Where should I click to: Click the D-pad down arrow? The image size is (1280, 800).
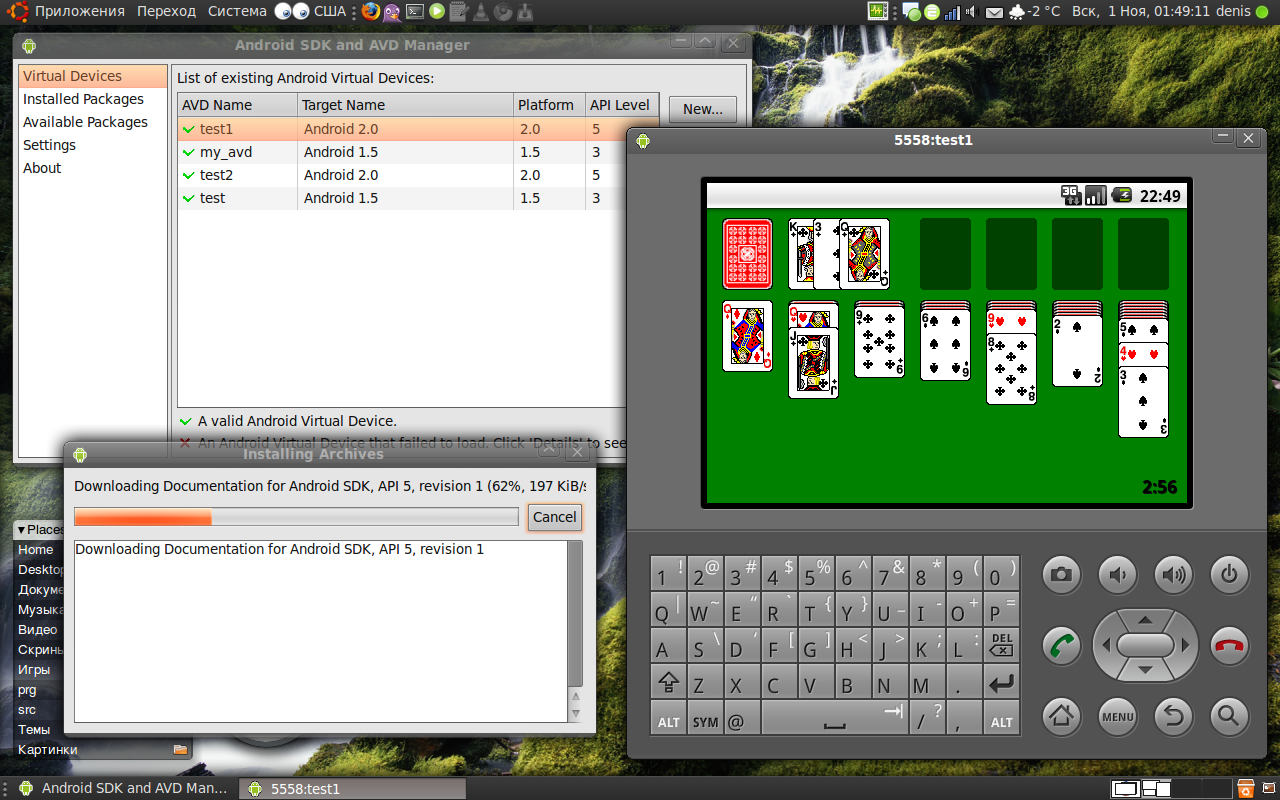(1145, 671)
